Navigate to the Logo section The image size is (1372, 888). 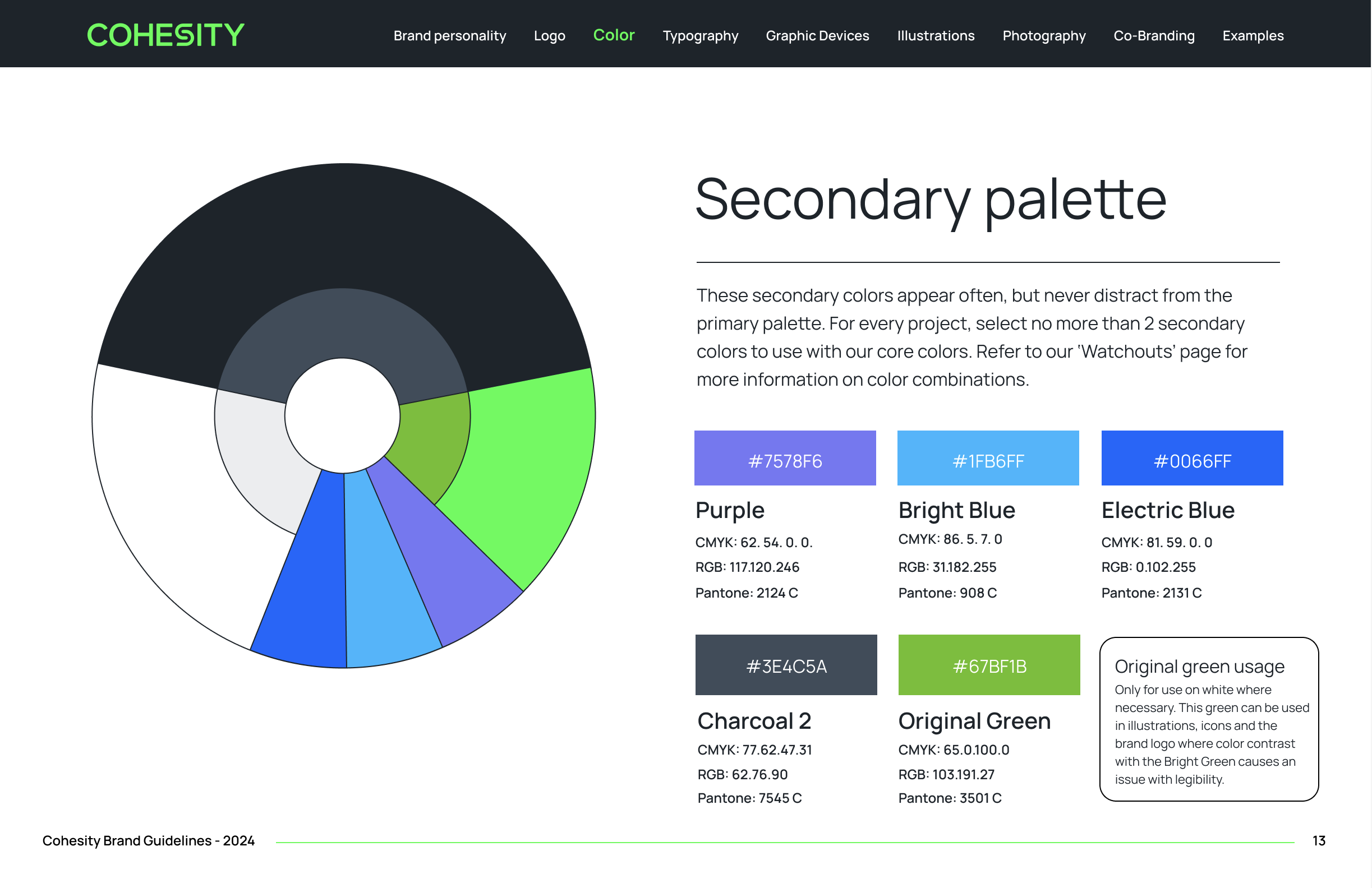(x=549, y=36)
